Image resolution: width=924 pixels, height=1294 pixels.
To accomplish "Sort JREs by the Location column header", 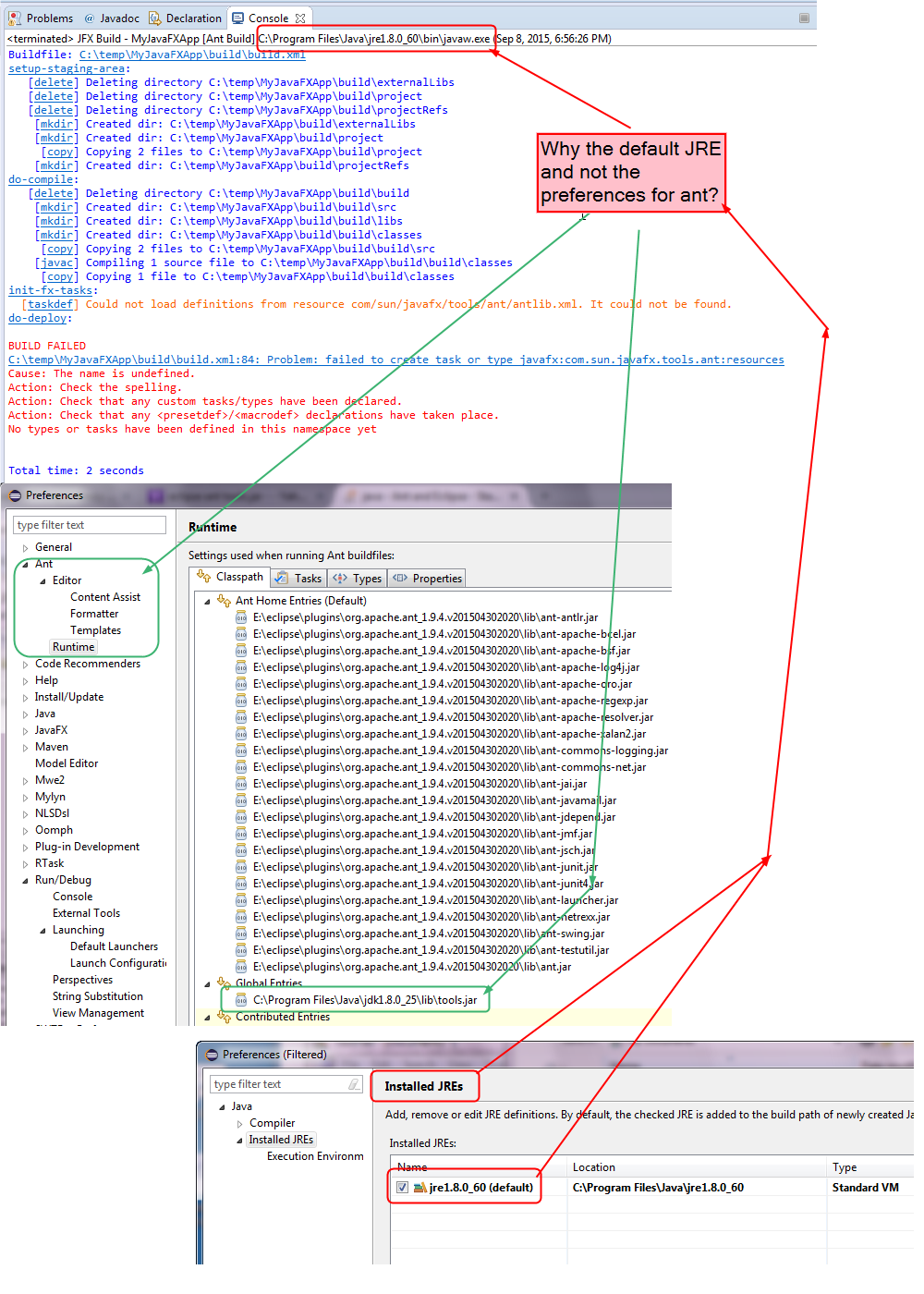I will click(x=699, y=1167).
